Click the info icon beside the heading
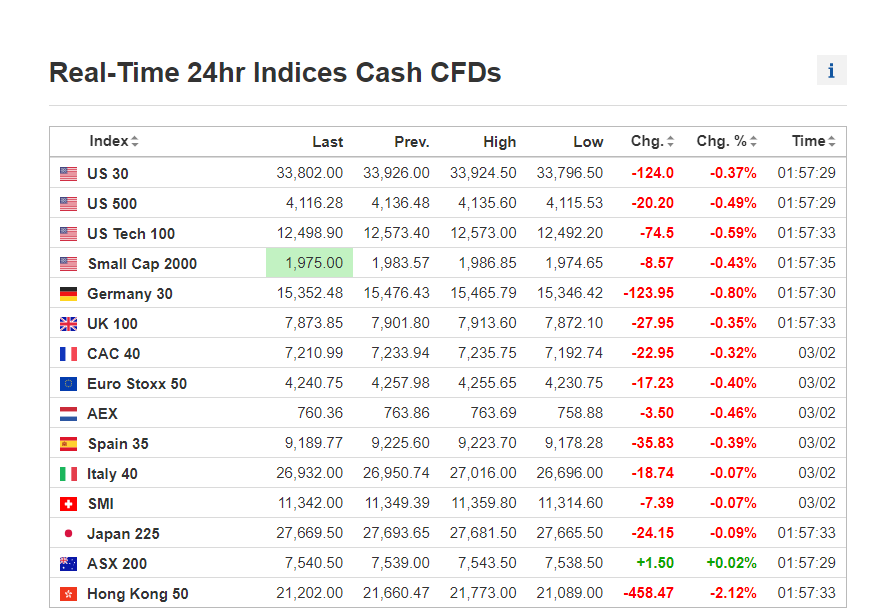 [831, 71]
